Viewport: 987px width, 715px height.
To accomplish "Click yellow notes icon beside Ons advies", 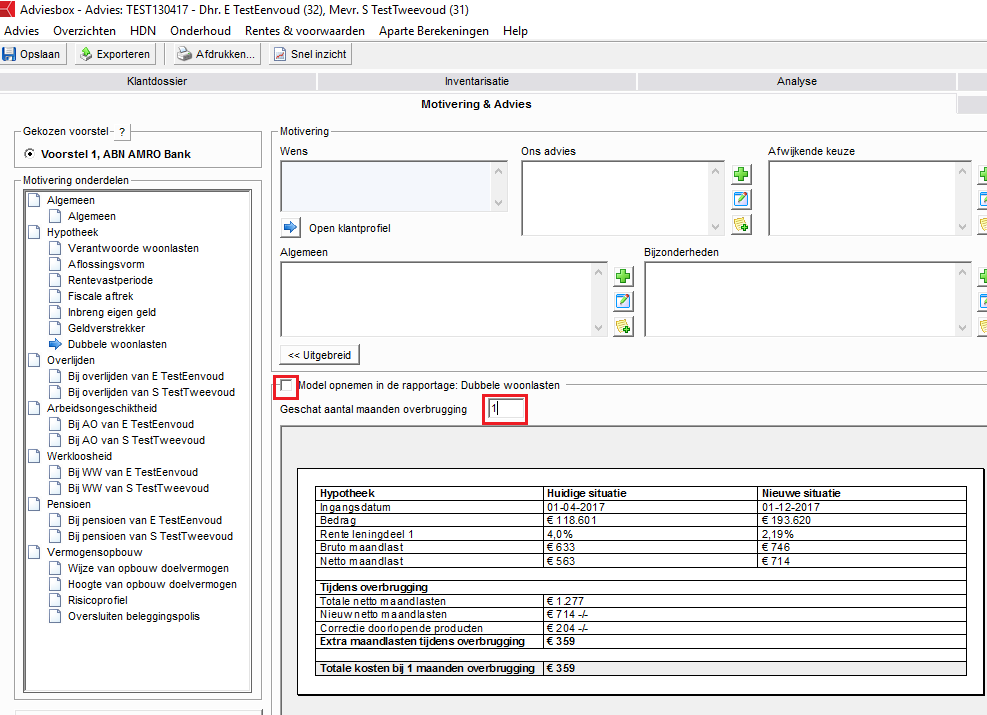I will (x=742, y=225).
